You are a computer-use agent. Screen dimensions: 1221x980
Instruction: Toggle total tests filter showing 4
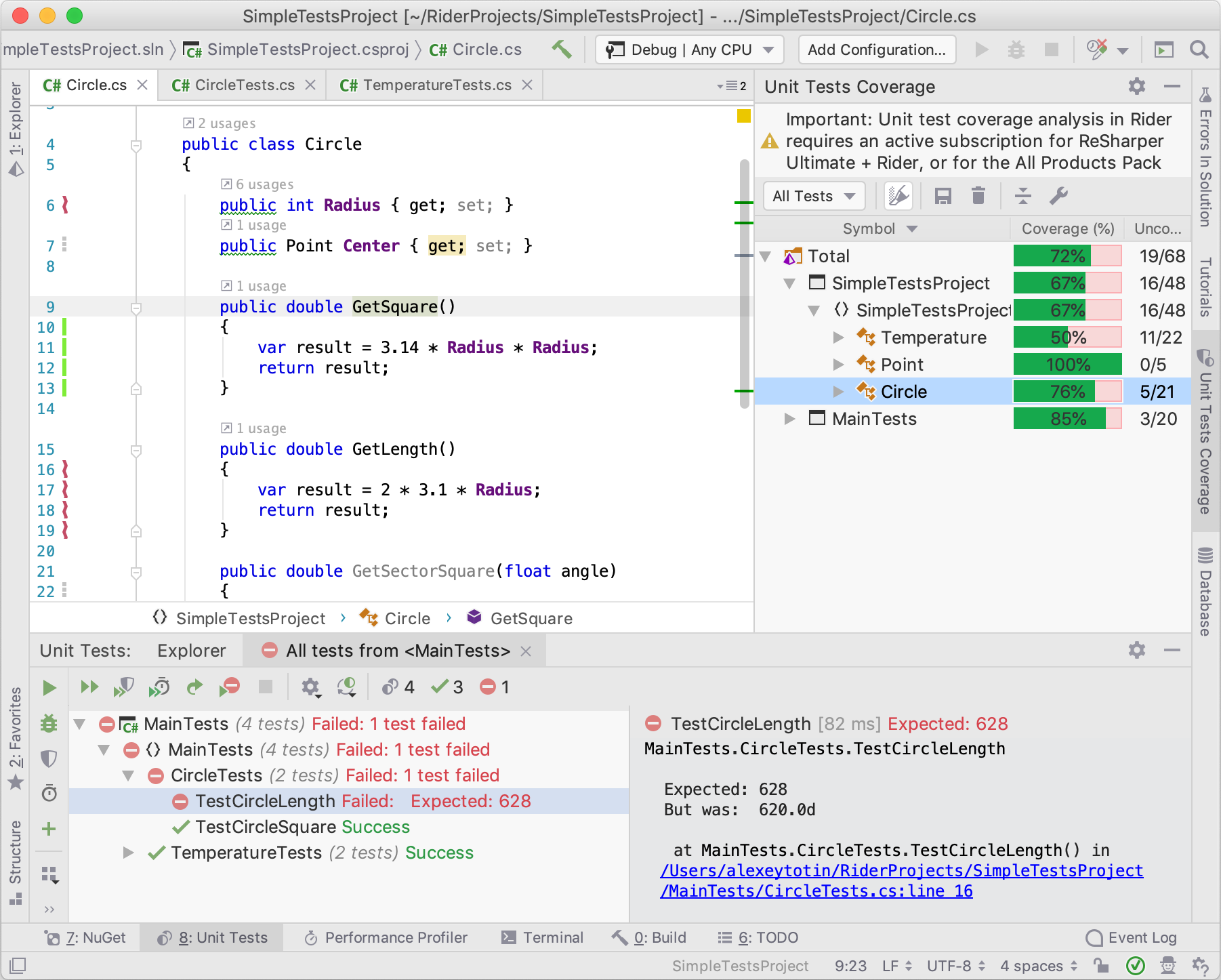[398, 687]
